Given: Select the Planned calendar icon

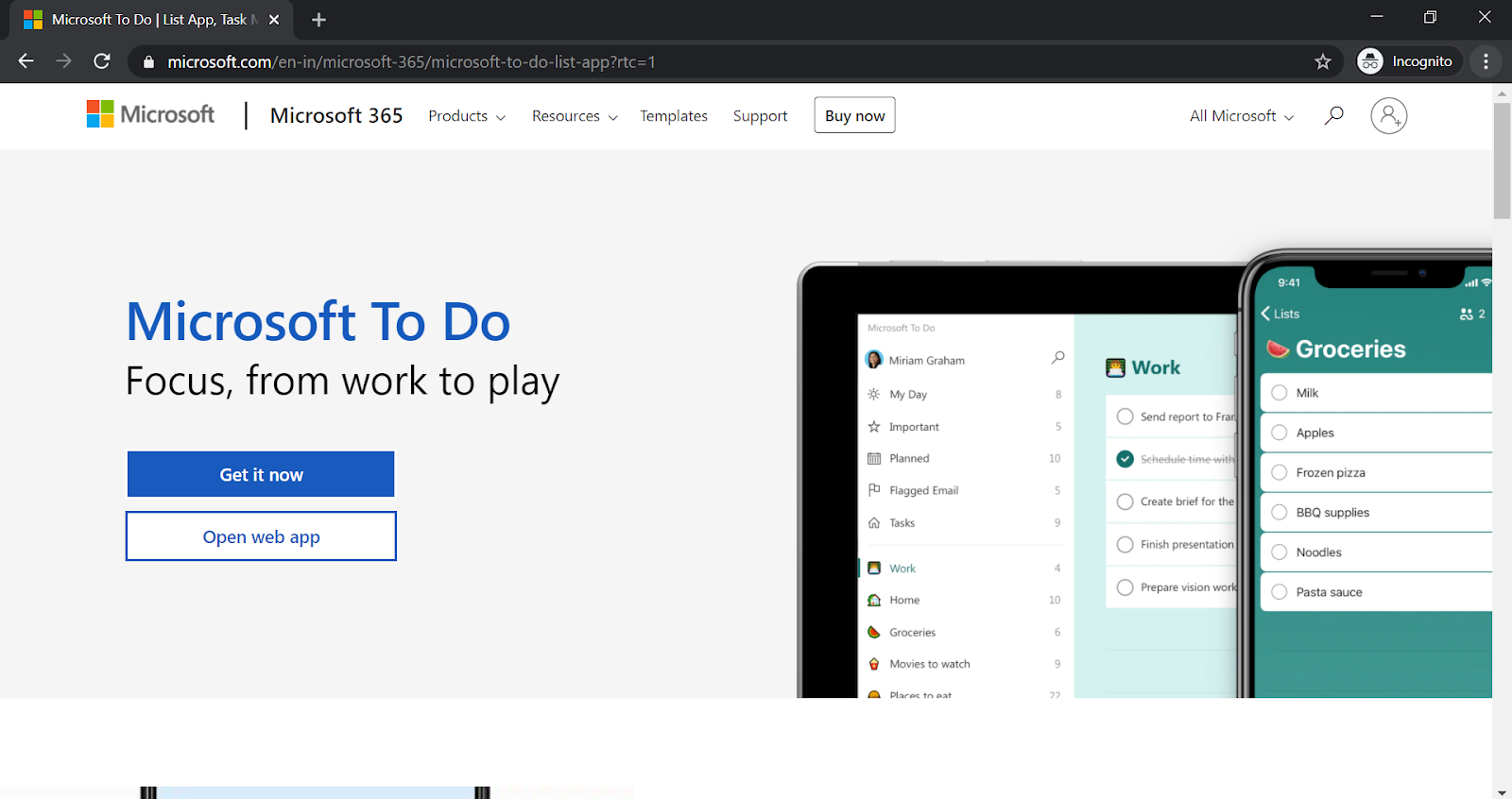Looking at the screenshot, I should pos(873,458).
